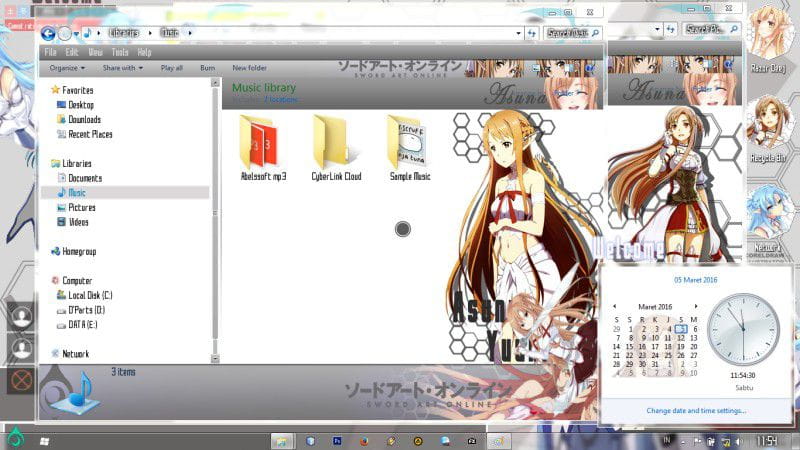The height and width of the screenshot is (450, 800).
Task: Select Local Disk (C:) drive
Action: 89,295
